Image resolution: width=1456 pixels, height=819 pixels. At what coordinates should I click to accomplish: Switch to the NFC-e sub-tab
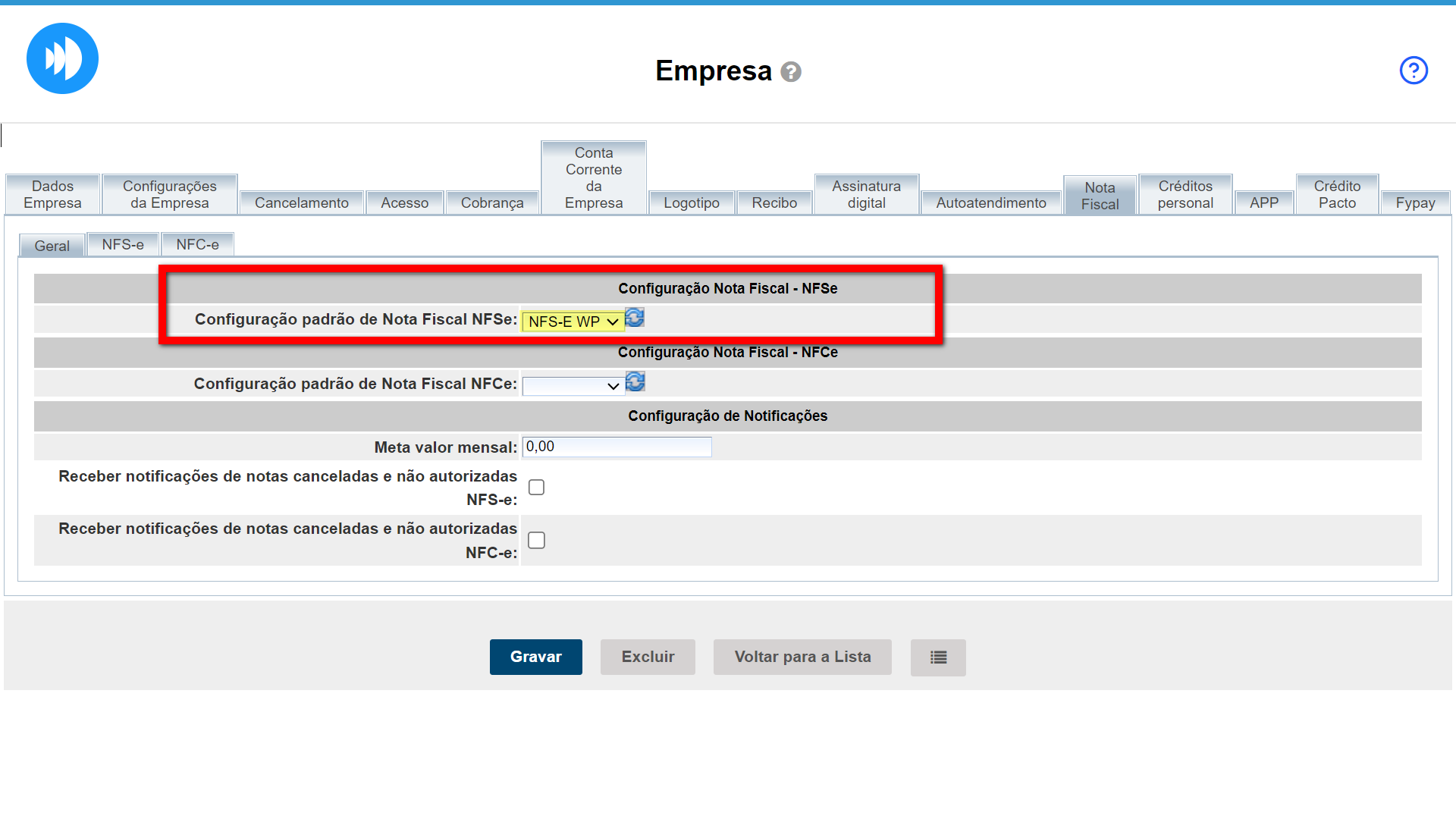pos(197,245)
